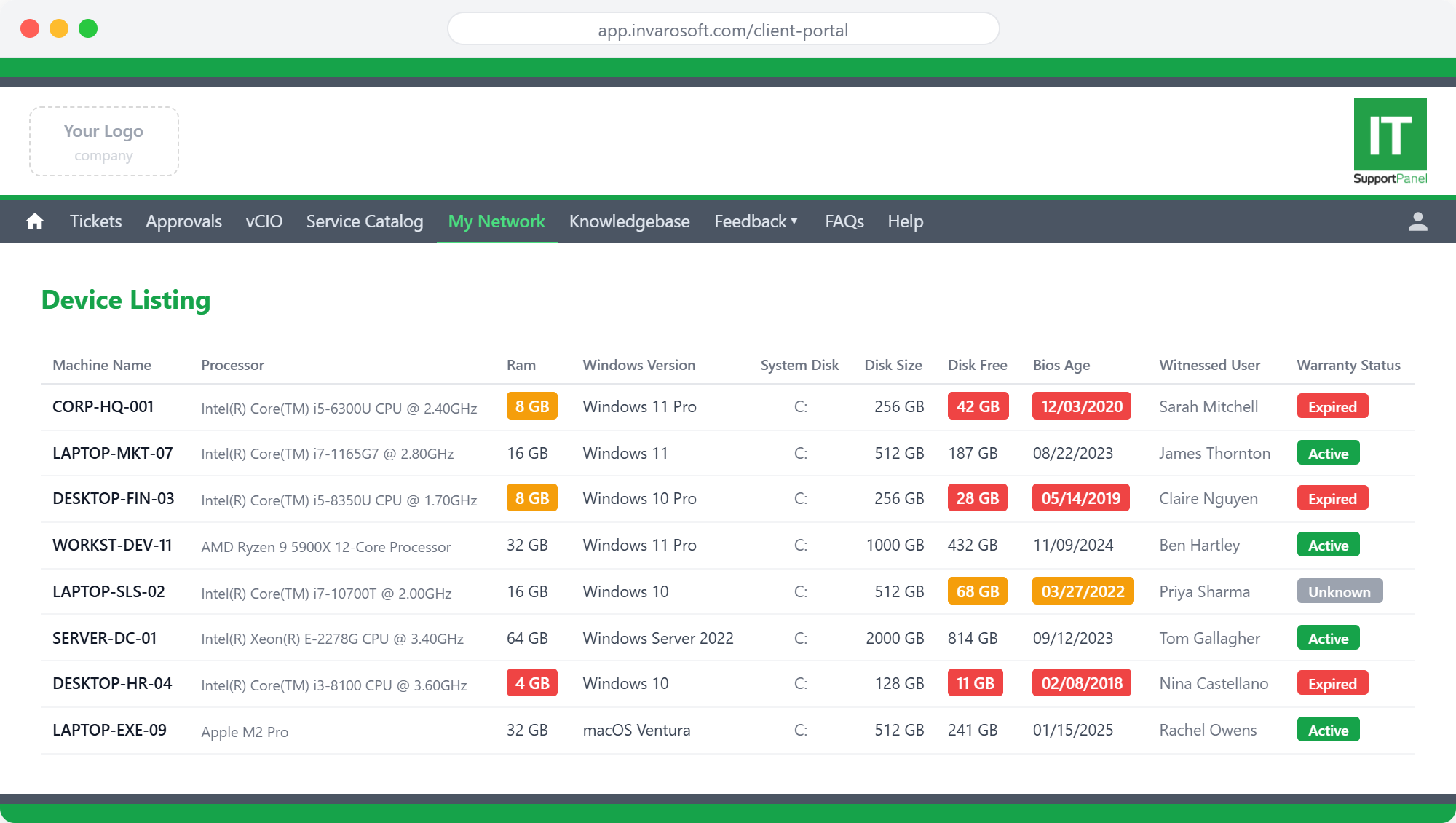Click the Active badge for LAPTOP-MKT-07

coord(1328,453)
